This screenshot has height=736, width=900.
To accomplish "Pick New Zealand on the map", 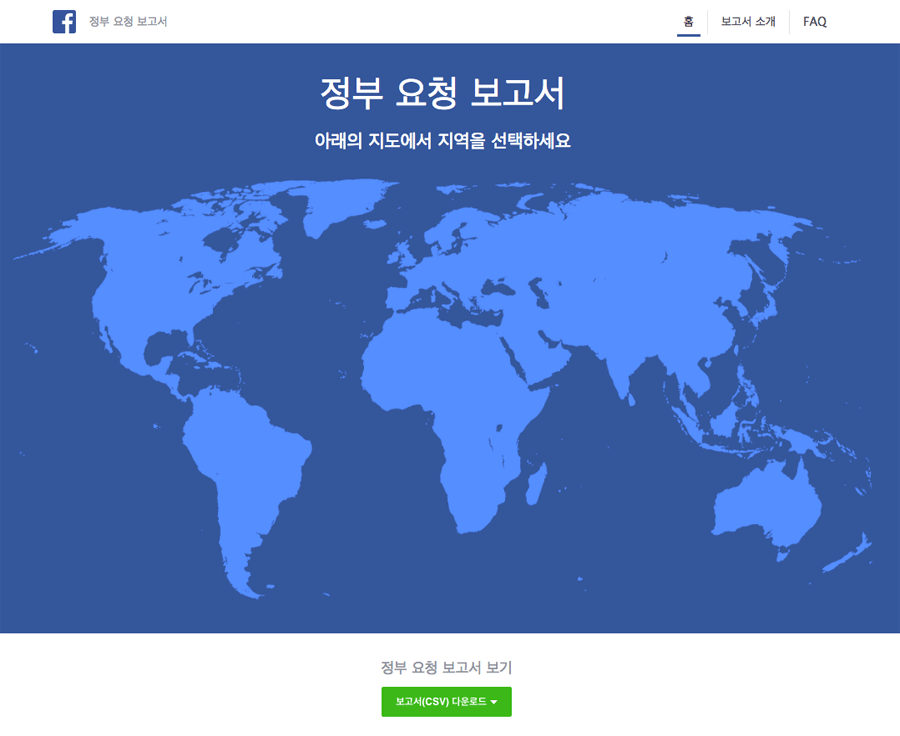I will pyautogui.click(x=849, y=552).
